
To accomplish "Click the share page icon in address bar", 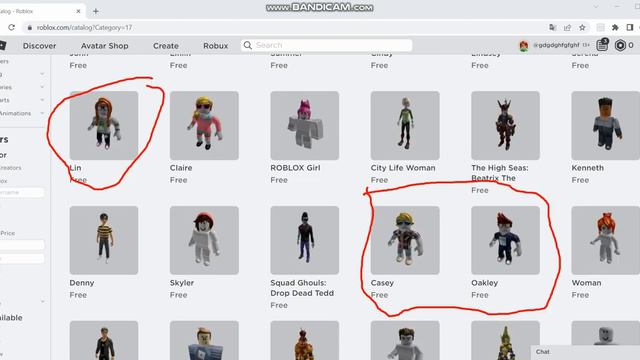I will (x=567, y=27).
